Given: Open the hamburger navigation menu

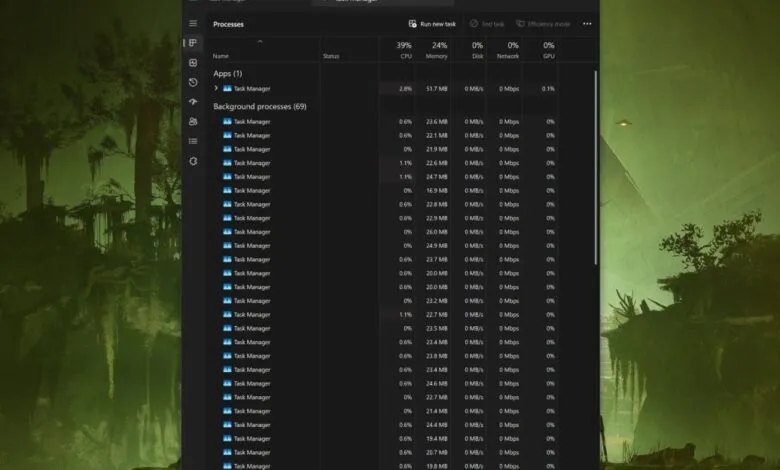Looking at the screenshot, I should coord(193,23).
